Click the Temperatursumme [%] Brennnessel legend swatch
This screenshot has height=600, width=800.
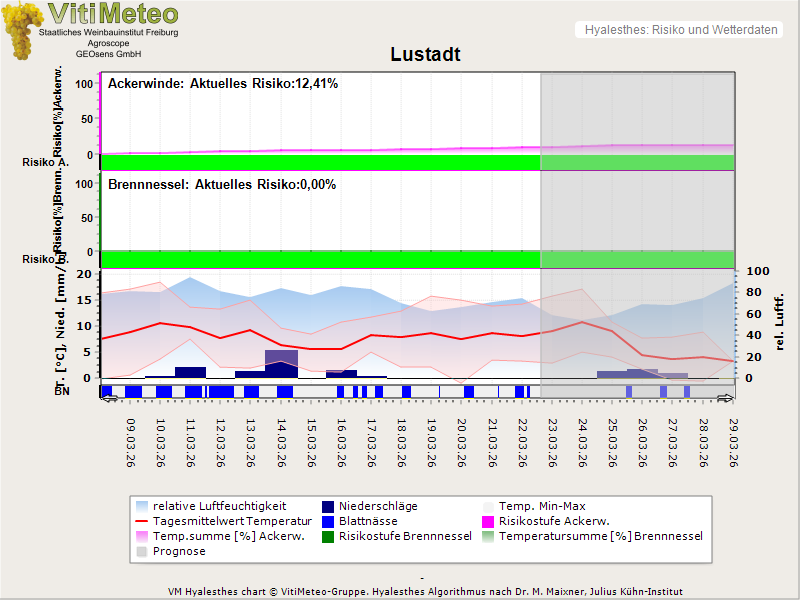(x=489, y=537)
